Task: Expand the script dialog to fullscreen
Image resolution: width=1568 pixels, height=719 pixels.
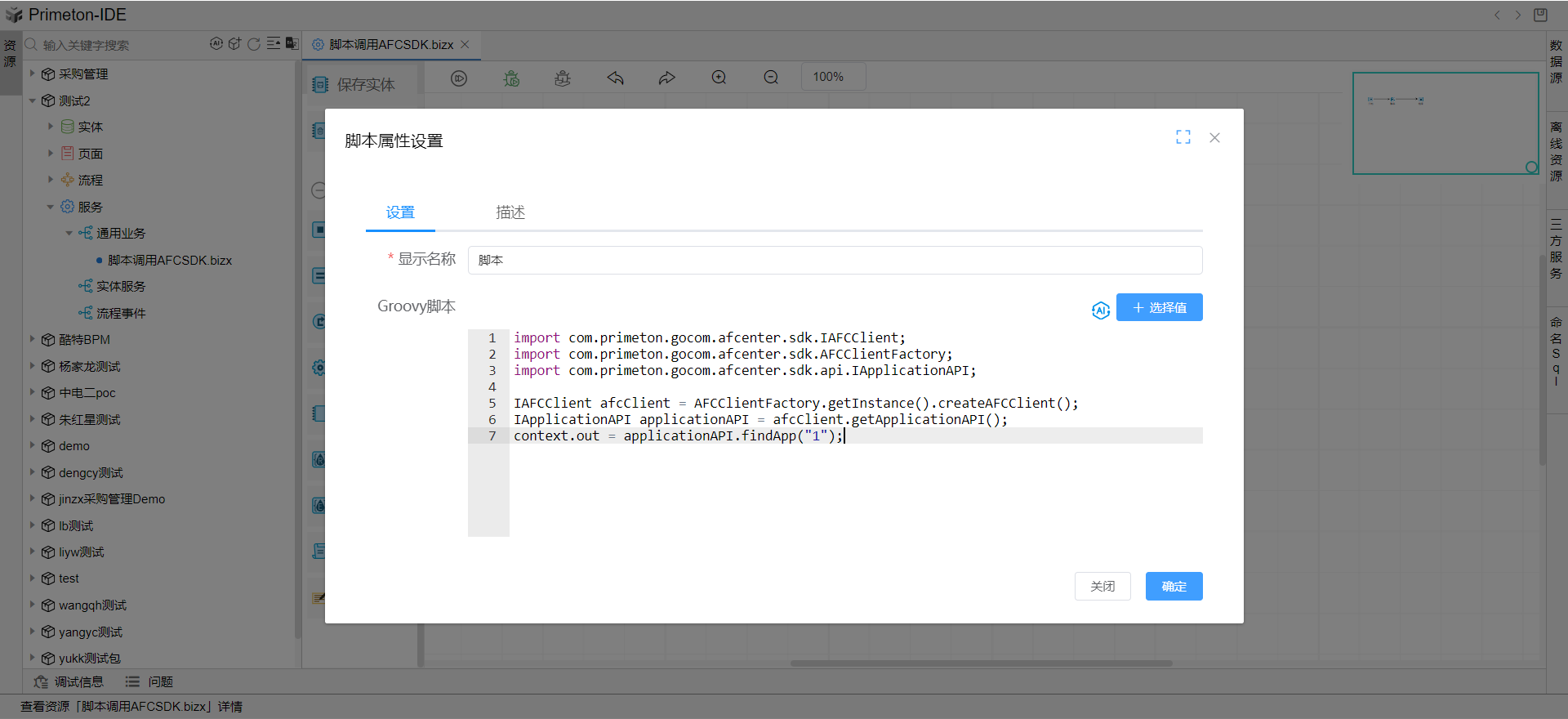Action: click(1183, 137)
